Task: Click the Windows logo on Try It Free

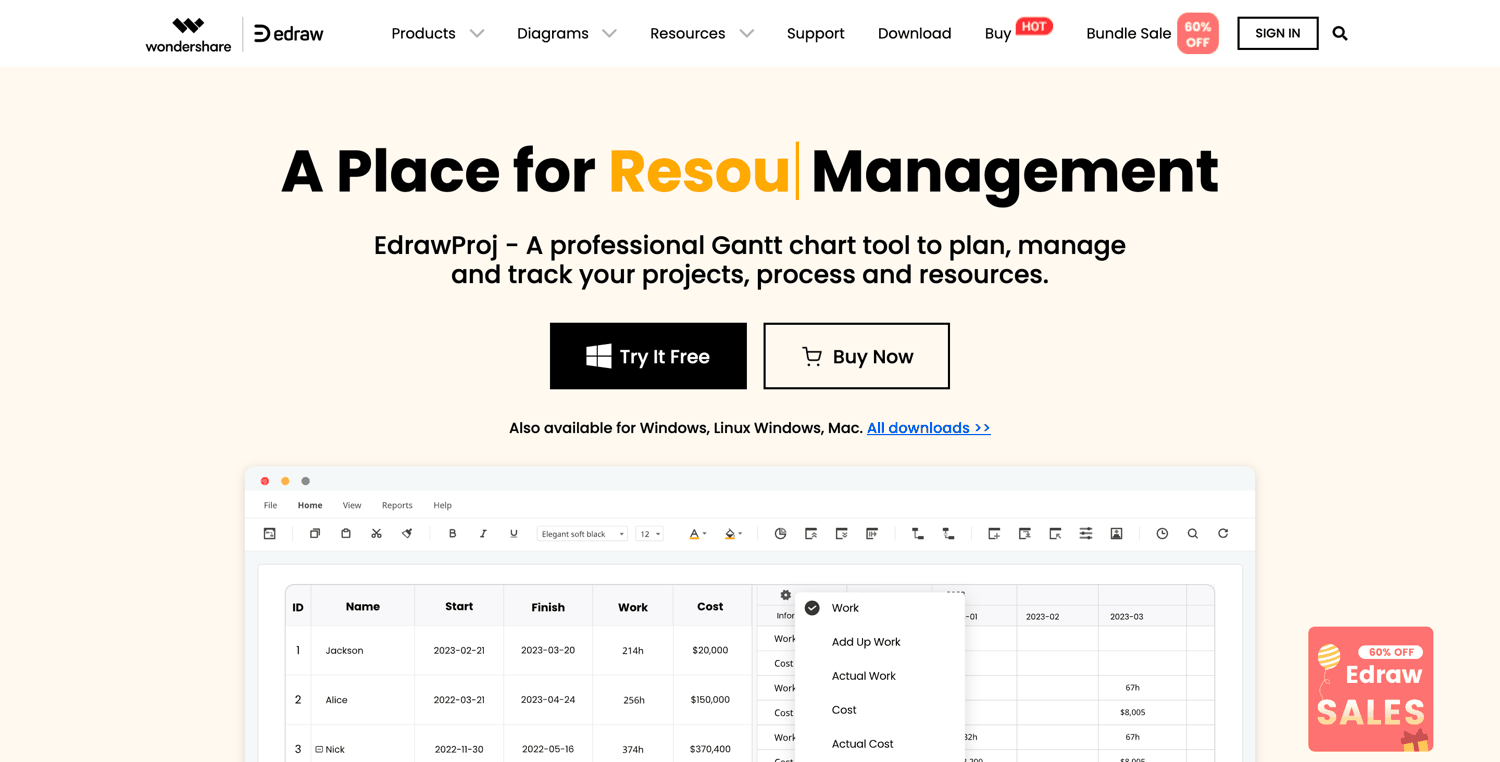Action: pyautogui.click(x=598, y=356)
